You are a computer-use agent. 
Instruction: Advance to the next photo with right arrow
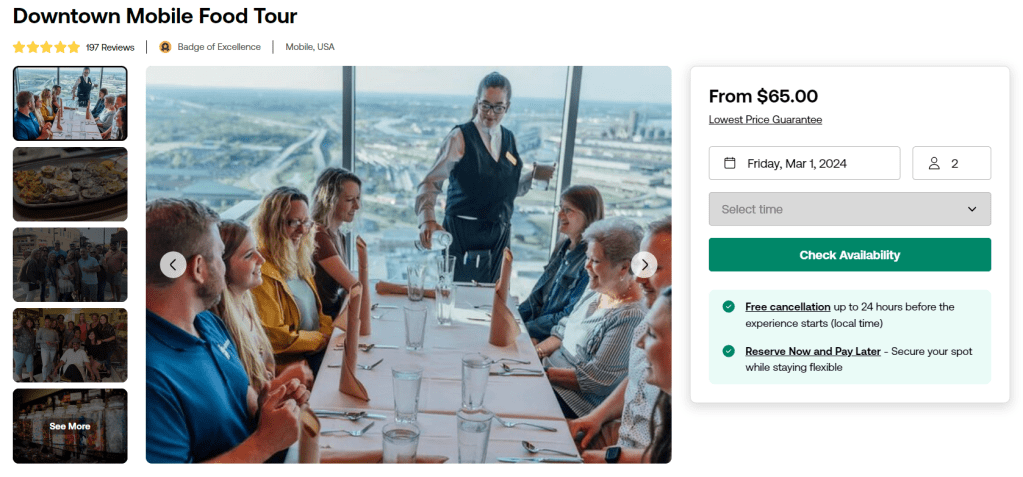(644, 264)
